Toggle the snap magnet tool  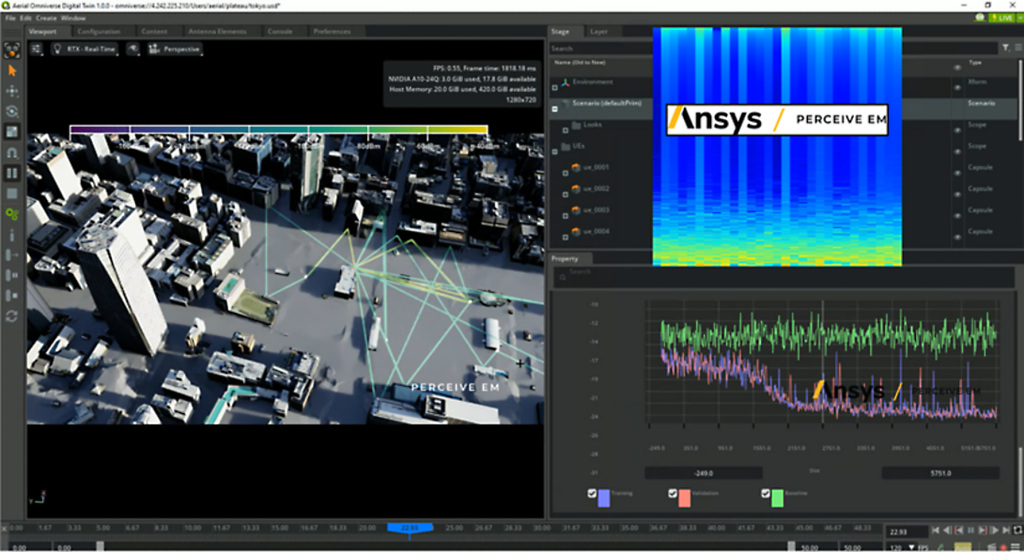pos(12,152)
